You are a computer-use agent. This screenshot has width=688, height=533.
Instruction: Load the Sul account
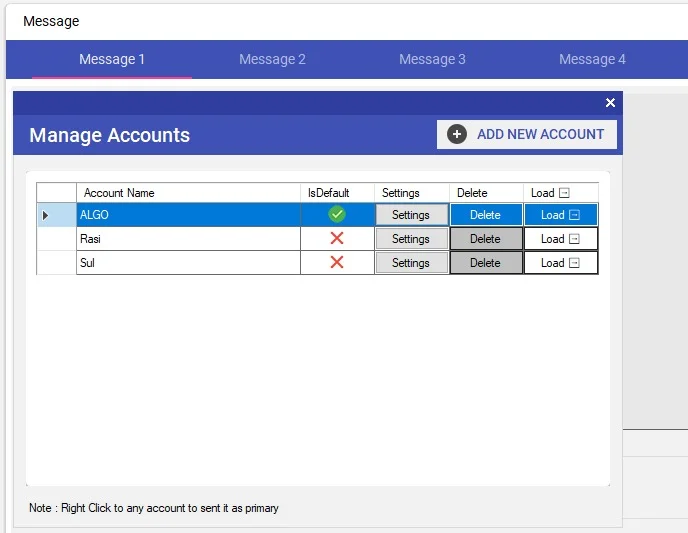(x=560, y=263)
